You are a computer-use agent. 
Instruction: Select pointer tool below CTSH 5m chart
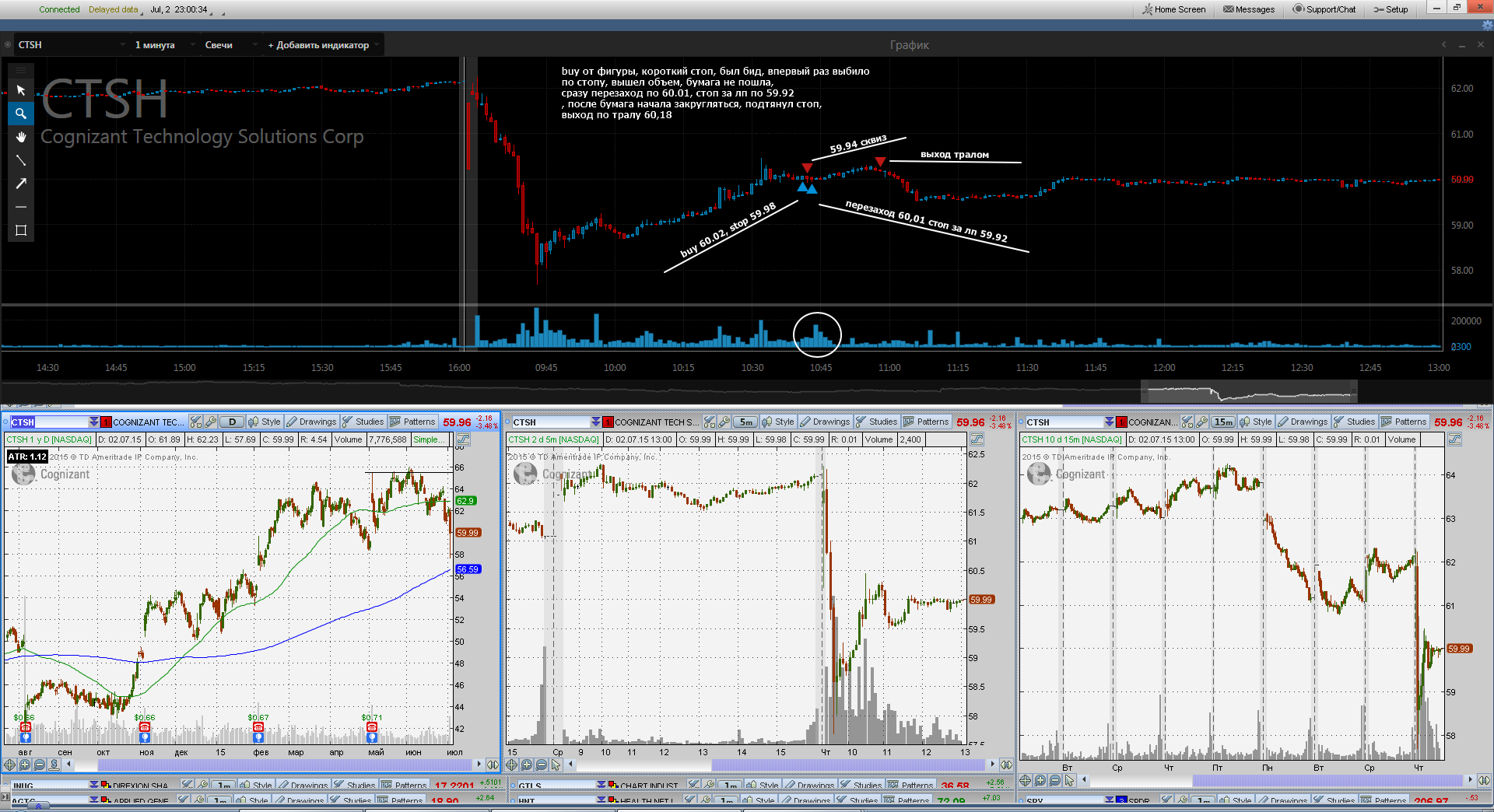click(556, 765)
